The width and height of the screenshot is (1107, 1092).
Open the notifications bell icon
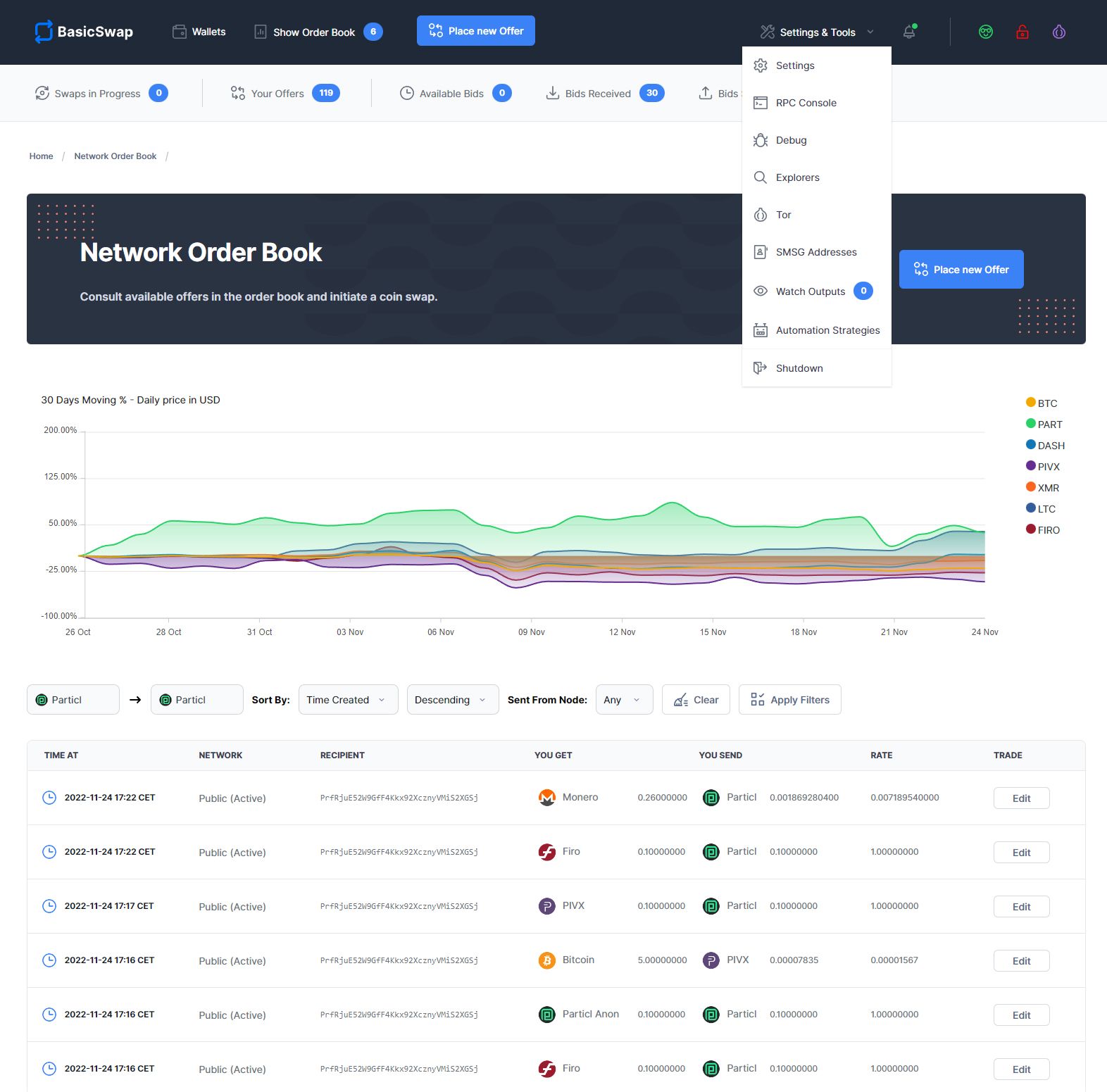[x=909, y=32]
